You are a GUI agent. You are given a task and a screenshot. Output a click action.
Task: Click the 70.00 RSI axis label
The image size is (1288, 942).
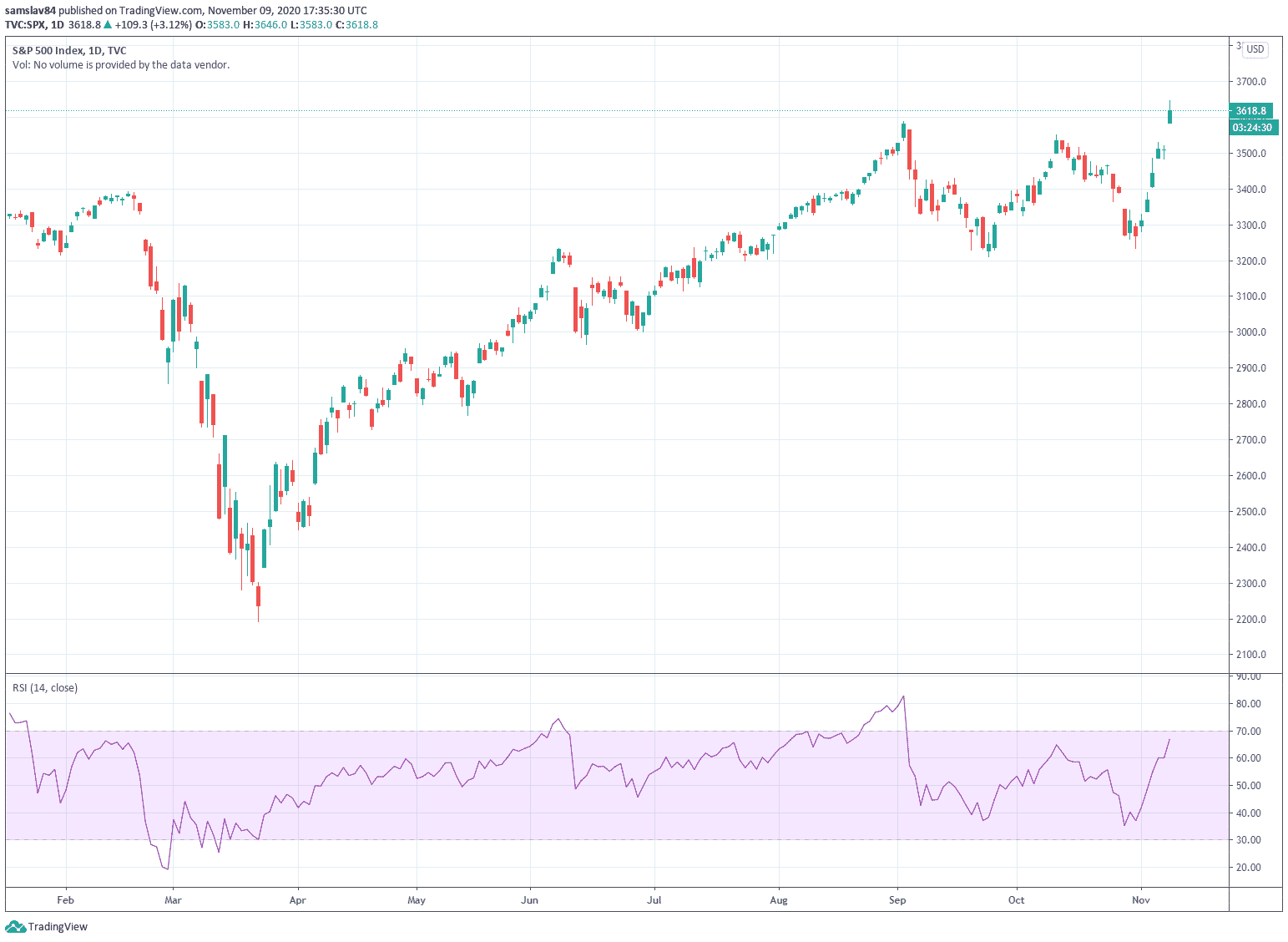tap(1249, 732)
